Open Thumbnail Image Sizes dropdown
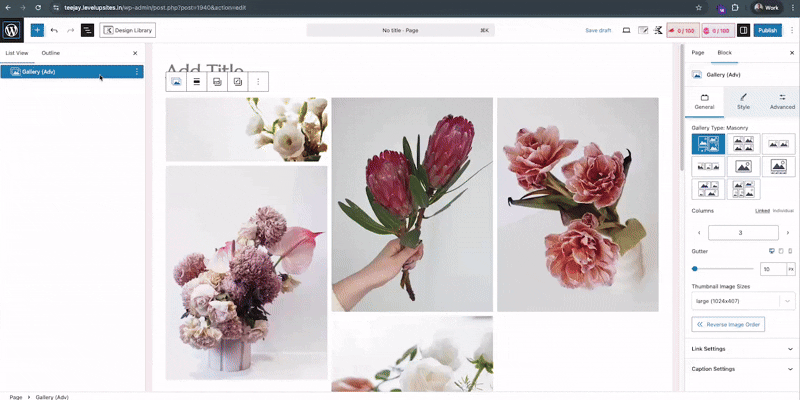Image resolution: width=800 pixels, height=400 pixels. click(743, 301)
